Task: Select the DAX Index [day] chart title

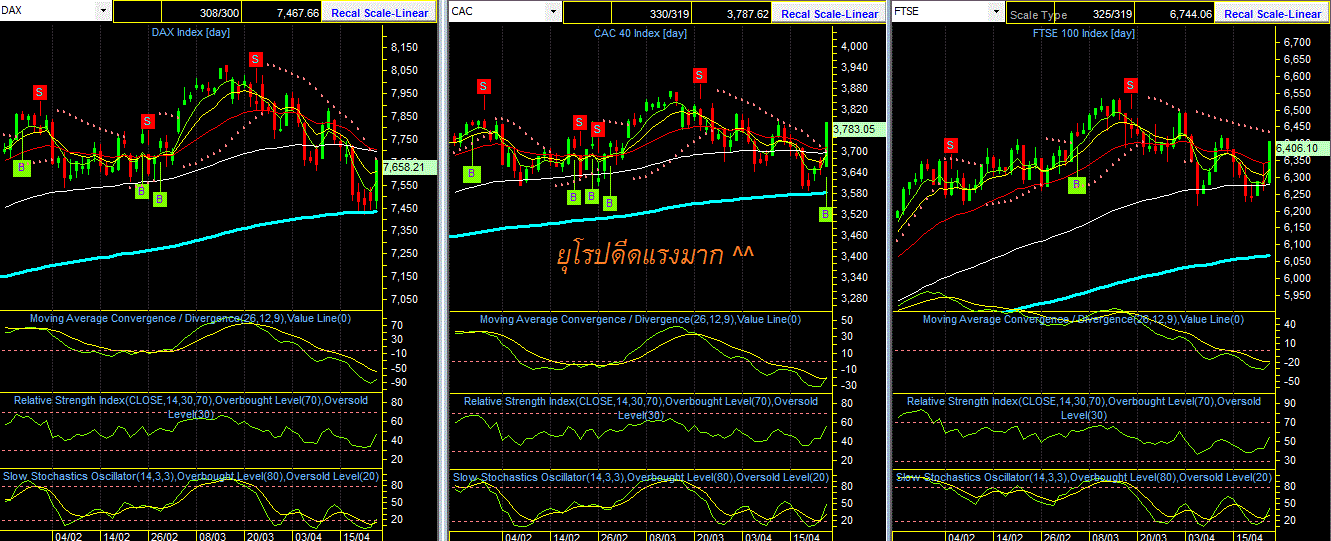Action: [x=191, y=33]
